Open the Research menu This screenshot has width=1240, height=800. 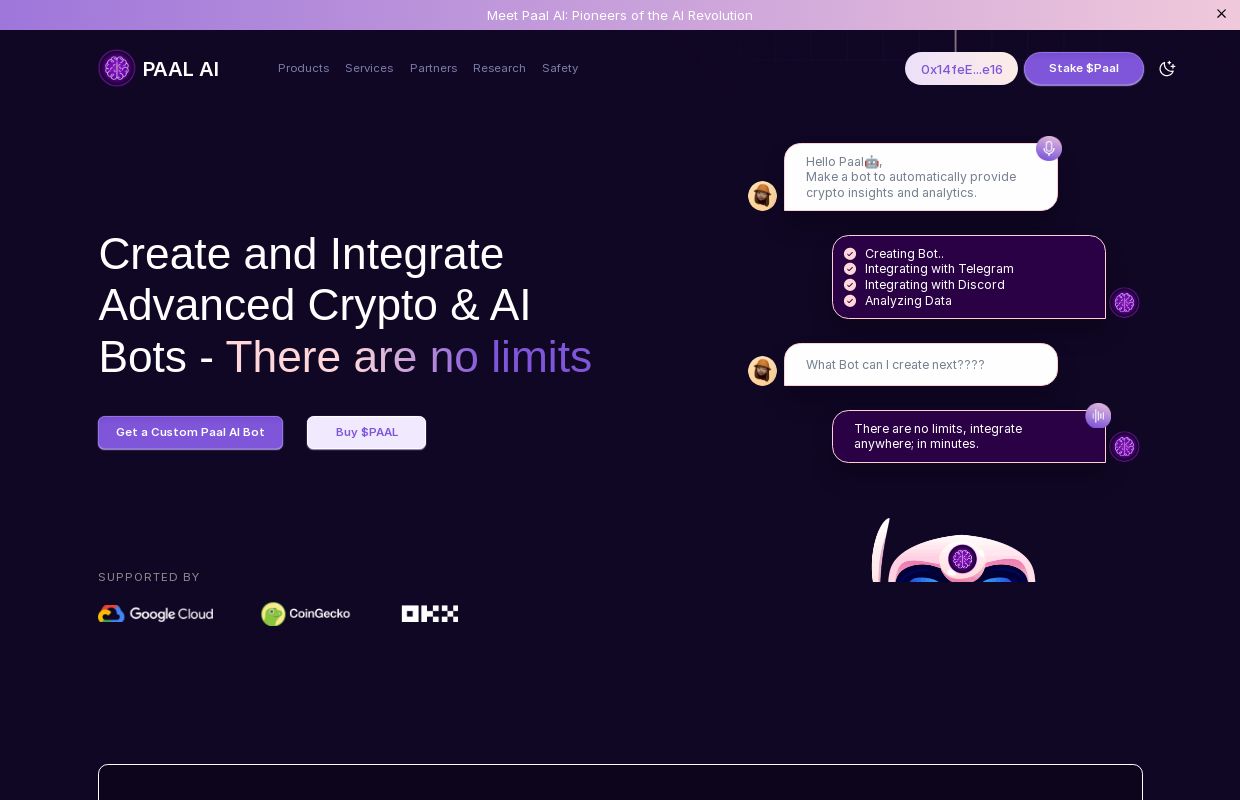[x=499, y=68]
